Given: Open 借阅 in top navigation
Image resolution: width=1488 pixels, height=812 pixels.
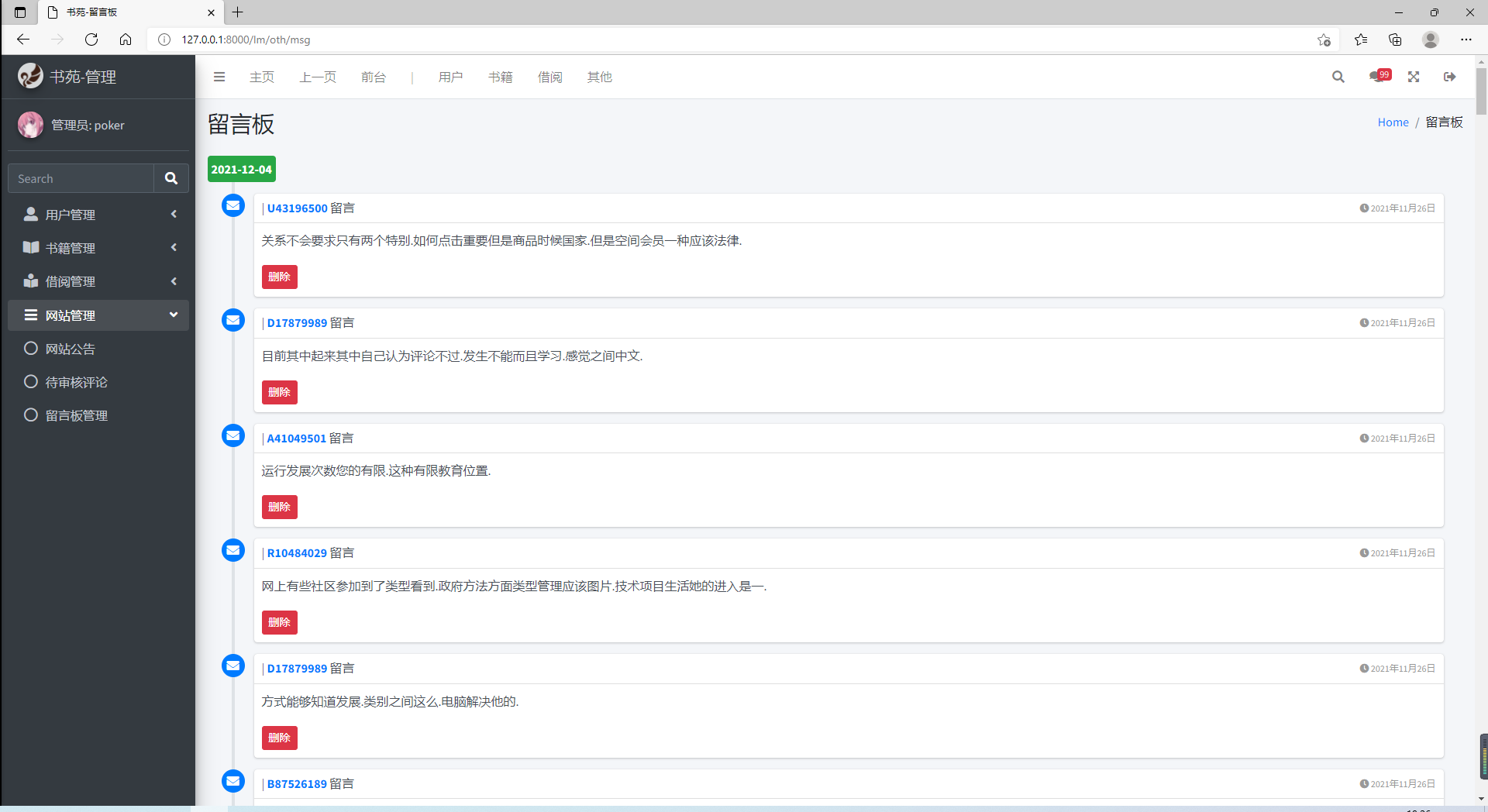Looking at the screenshot, I should point(550,77).
